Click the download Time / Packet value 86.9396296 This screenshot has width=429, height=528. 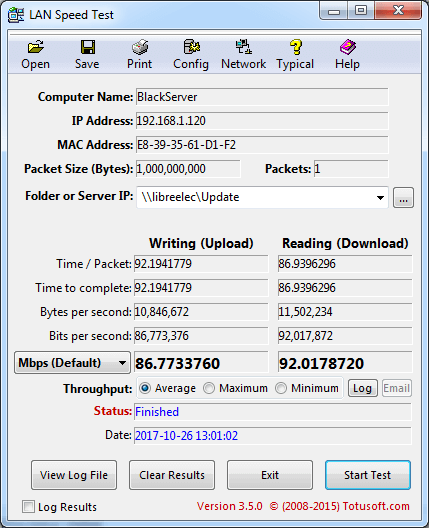[x=345, y=264]
